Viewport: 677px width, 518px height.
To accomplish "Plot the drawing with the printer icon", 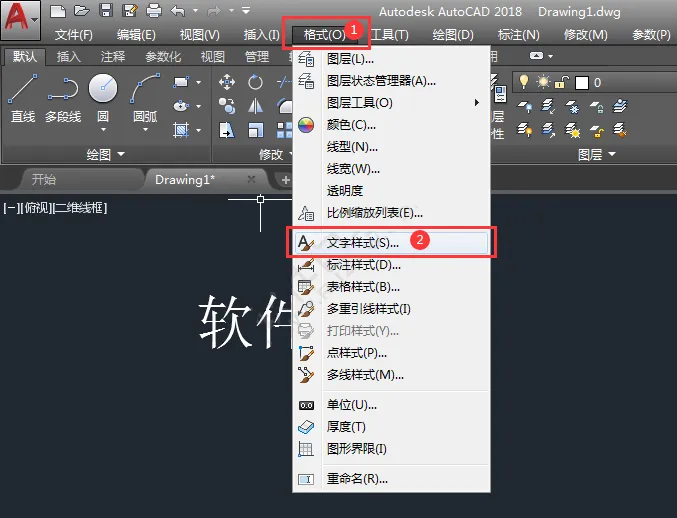I will click(154, 10).
